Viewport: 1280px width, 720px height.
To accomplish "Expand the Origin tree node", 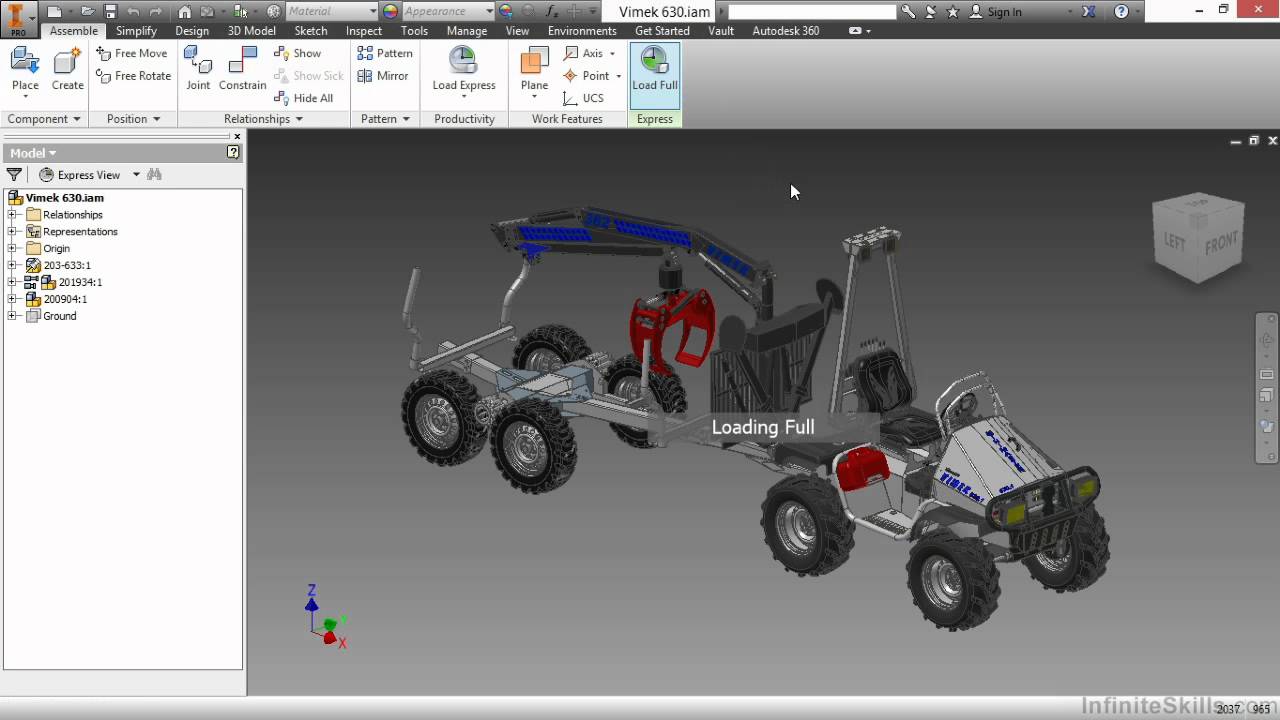I will (x=12, y=248).
